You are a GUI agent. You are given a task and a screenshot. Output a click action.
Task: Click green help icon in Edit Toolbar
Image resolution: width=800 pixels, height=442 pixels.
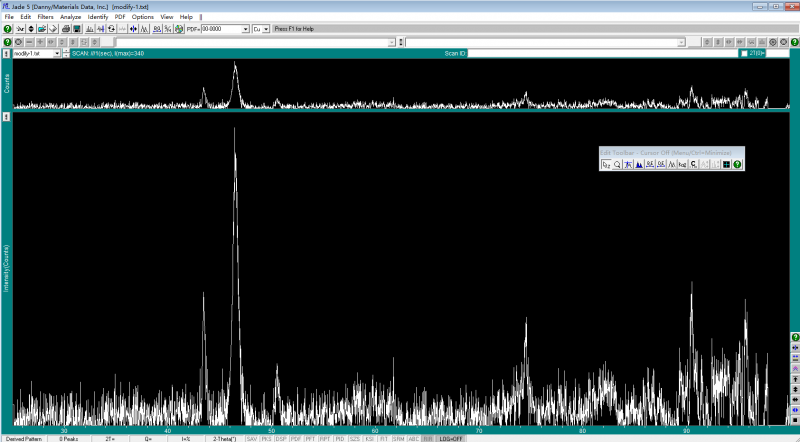point(737,164)
